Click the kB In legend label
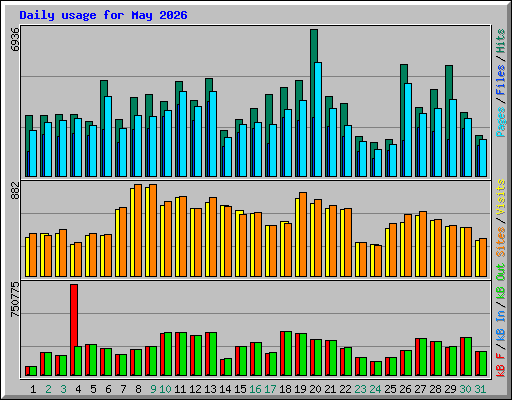Screen dimensions: 512x400 (501, 327)
